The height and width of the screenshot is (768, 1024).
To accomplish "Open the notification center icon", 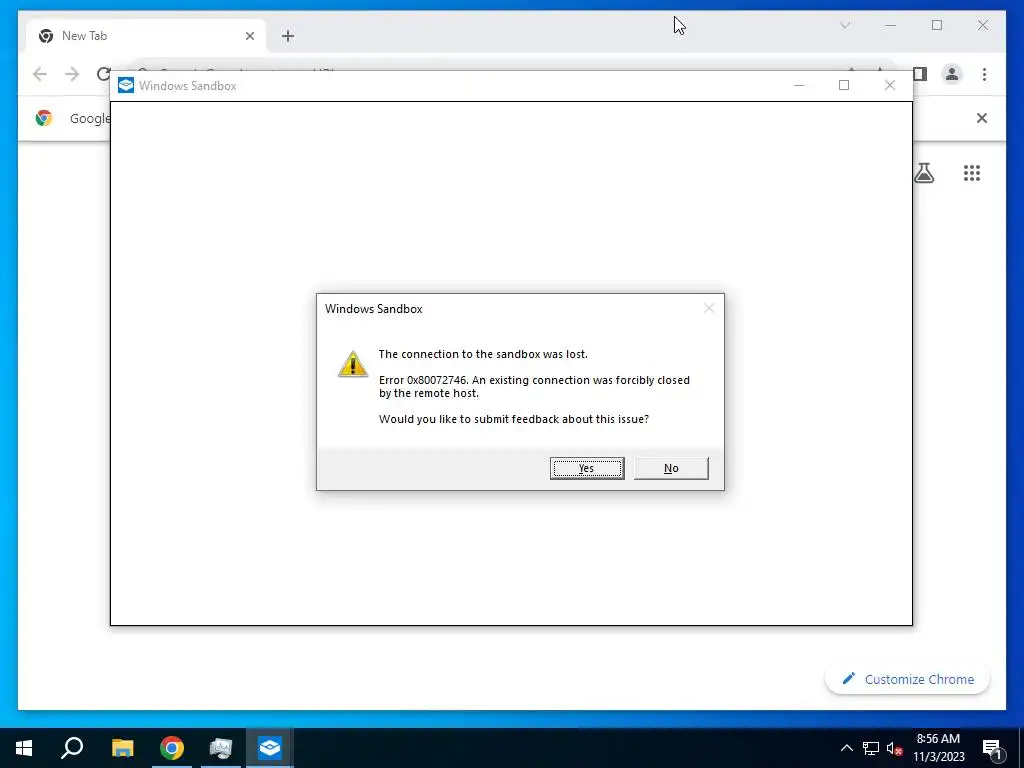I will [x=993, y=748].
